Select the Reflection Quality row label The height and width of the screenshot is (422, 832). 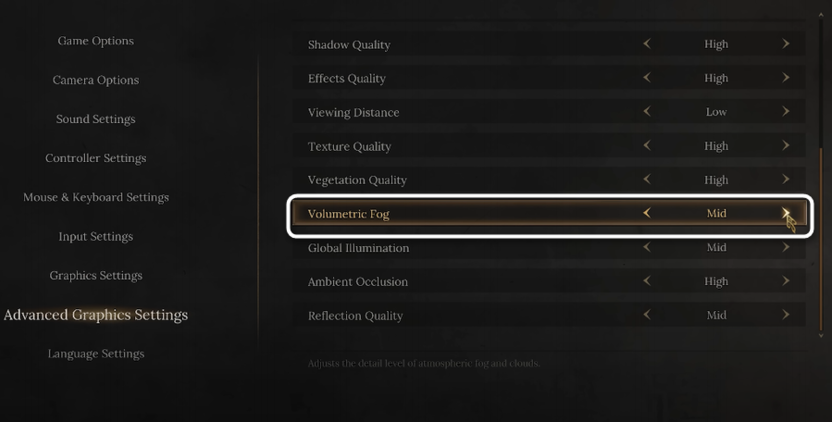tap(355, 316)
